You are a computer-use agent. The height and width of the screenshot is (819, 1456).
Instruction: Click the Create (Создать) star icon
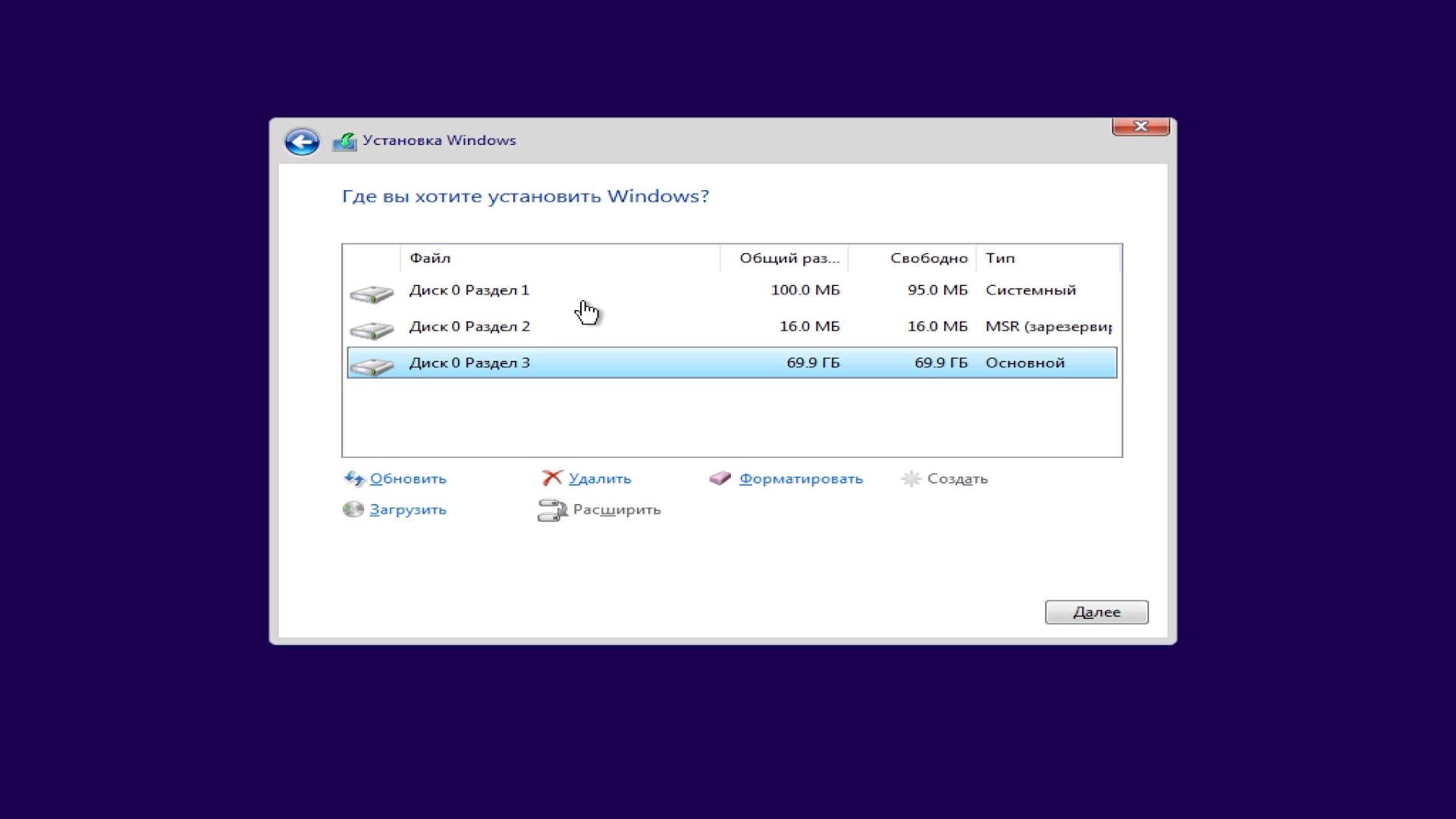(x=911, y=479)
